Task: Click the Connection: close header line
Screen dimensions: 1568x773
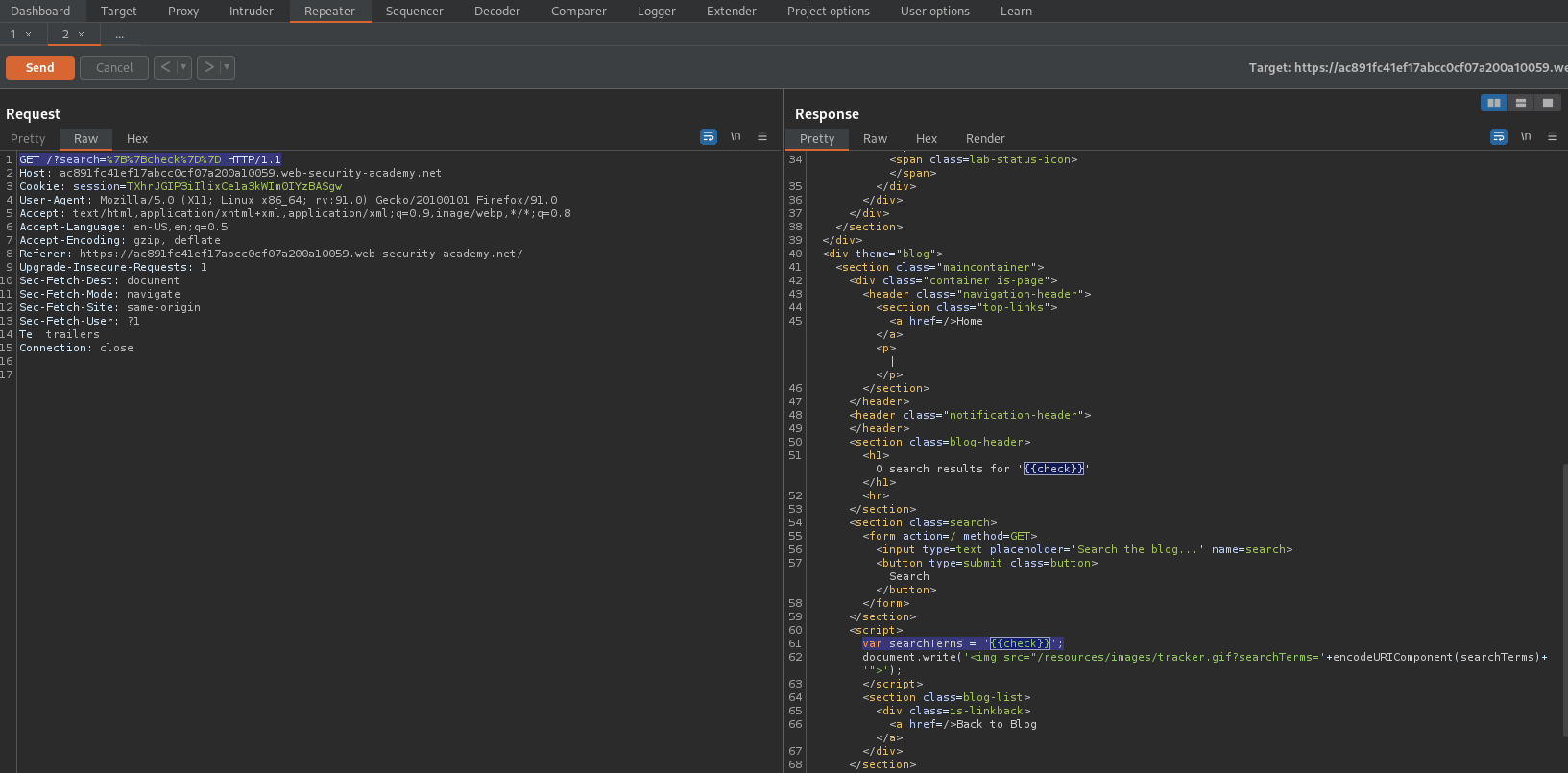Action: (77, 349)
